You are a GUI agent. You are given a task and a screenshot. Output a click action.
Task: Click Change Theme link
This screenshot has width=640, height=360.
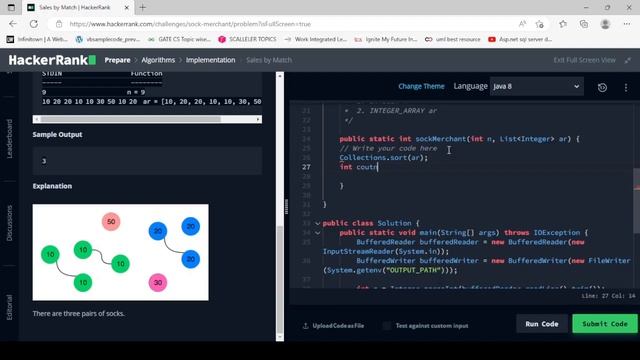(x=421, y=86)
